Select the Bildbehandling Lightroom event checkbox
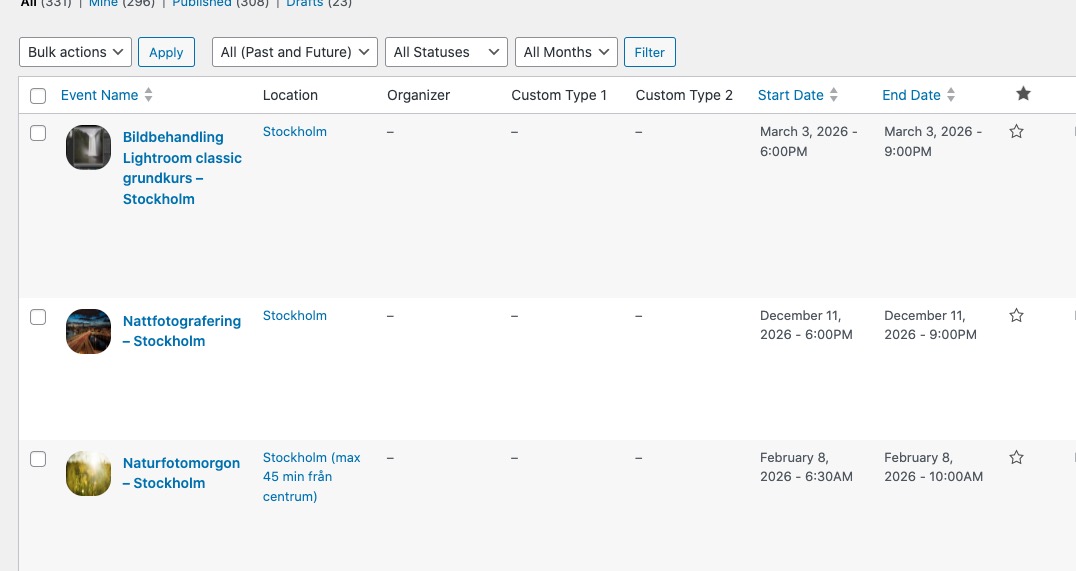1076x571 pixels. [x=38, y=132]
